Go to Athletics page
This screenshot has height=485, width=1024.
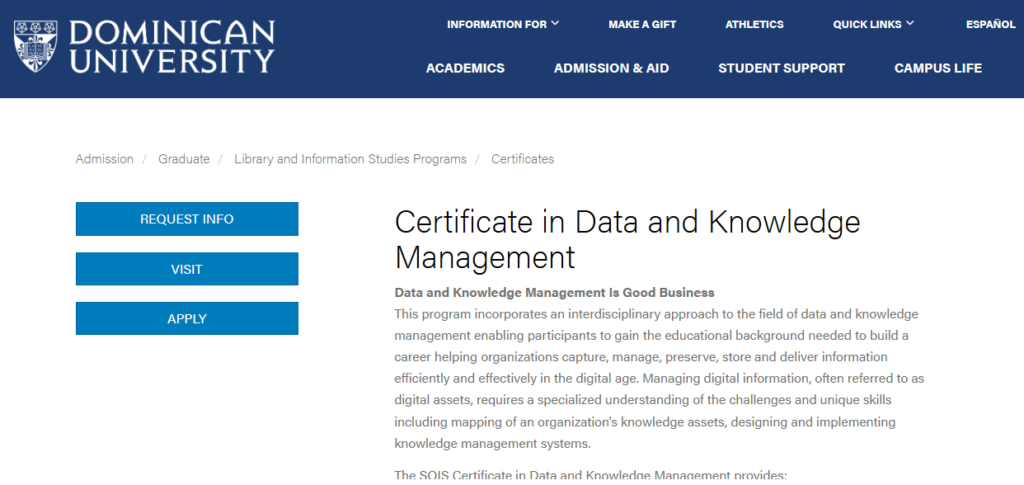tap(754, 25)
